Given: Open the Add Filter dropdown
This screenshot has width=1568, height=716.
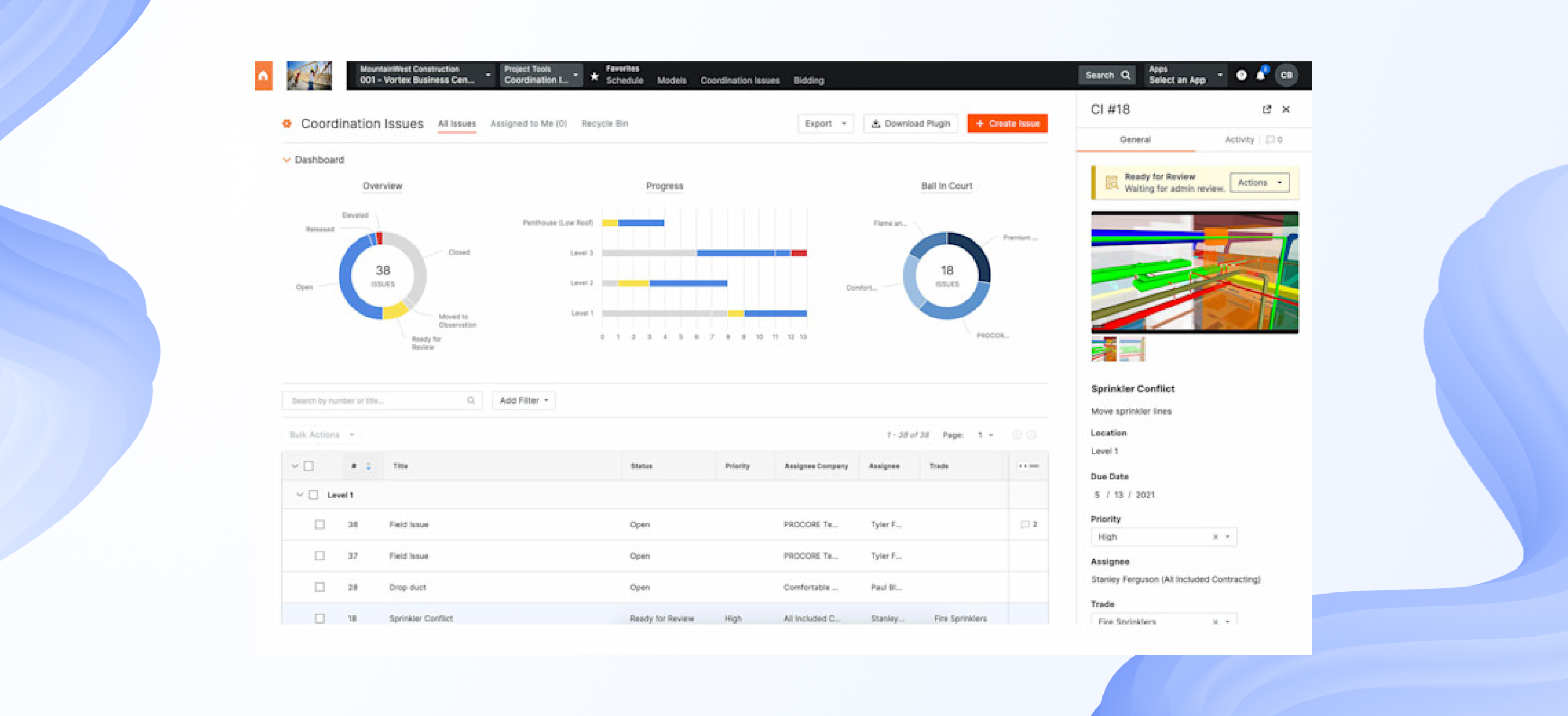Looking at the screenshot, I should pos(523,400).
